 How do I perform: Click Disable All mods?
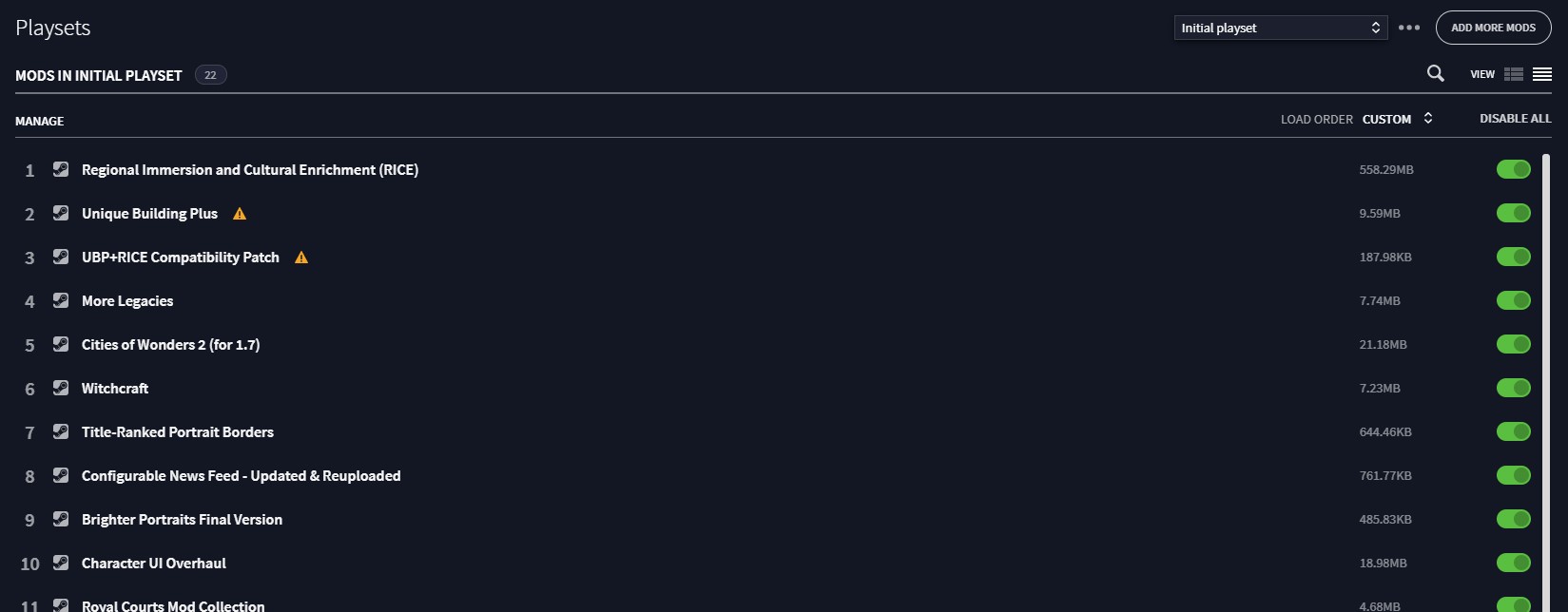point(1515,119)
